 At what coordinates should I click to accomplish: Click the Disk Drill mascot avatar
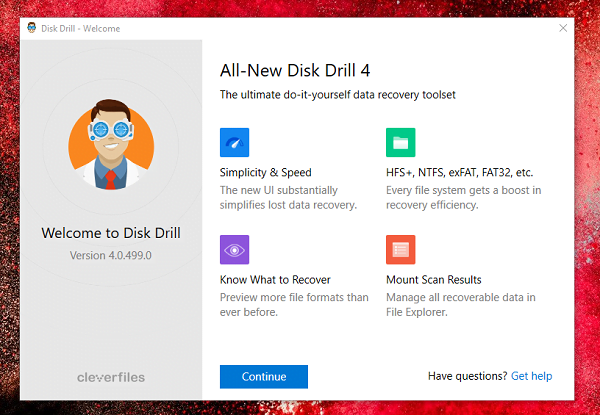[111, 145]
